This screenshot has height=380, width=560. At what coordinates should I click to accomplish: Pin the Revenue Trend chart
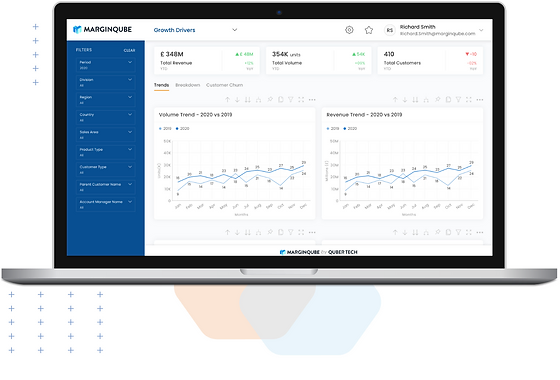(x=438, y=100)
